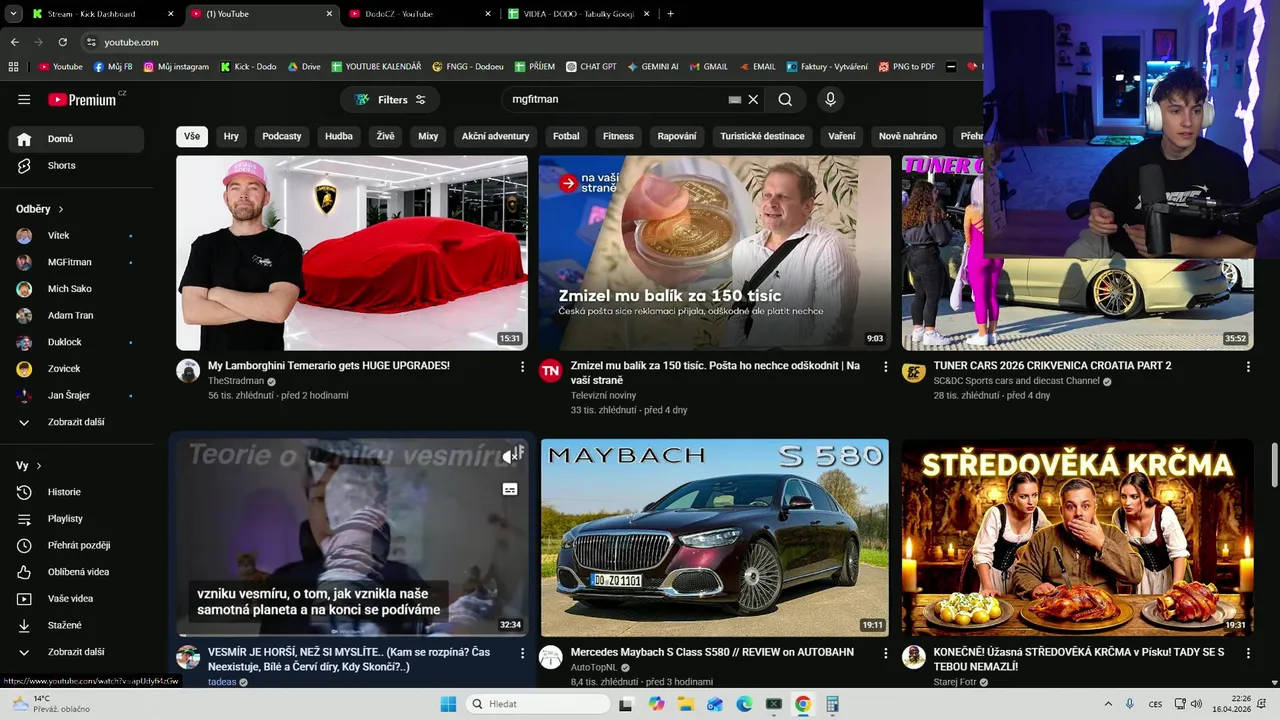The image size is (1280, 720).
Task: Select the Vaření filter chip
Action: pos(842,136)
